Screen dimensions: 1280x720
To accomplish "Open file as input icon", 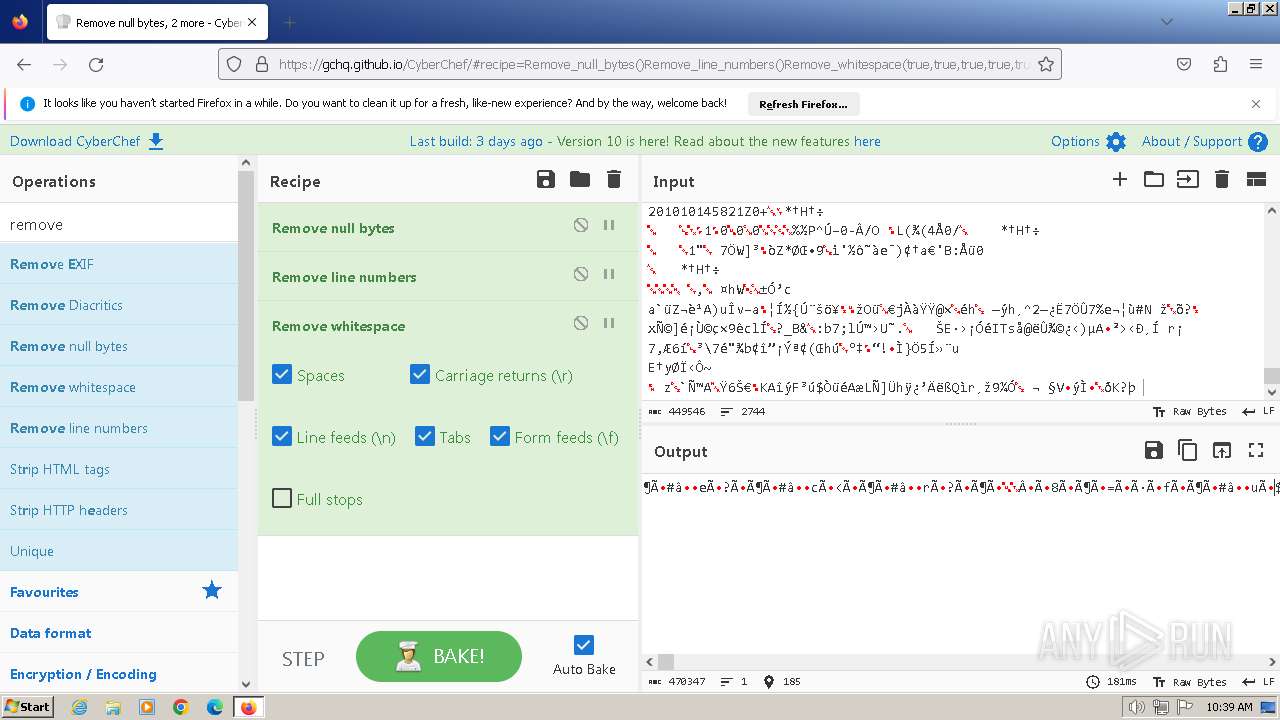I will coord(1188,180).
